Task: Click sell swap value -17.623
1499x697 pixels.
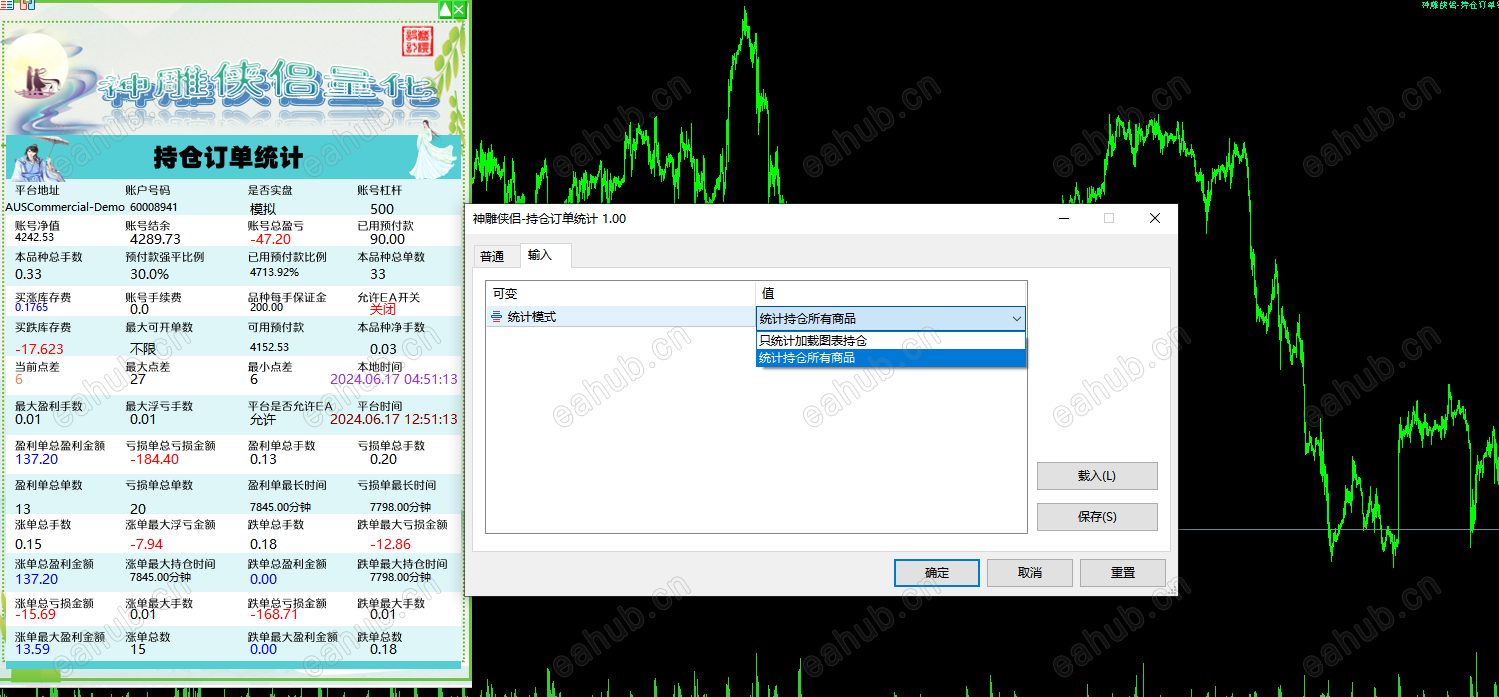Action: tap(39, 349)
